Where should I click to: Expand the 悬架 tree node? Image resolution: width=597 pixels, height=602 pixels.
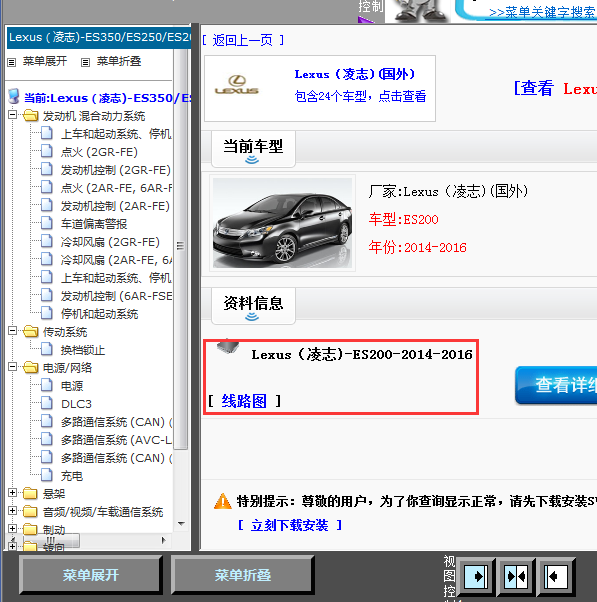click(x=13, y=492)
